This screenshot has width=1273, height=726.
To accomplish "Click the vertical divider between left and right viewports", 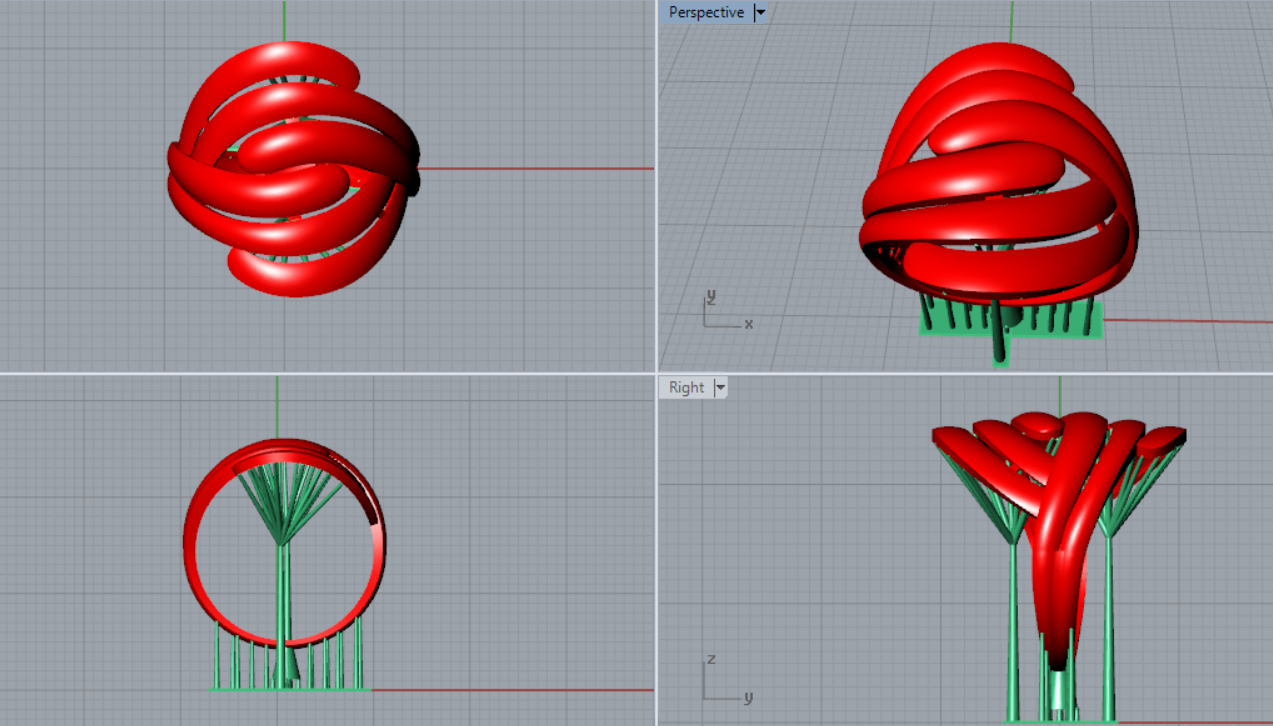I will click(x=656, y=200).
